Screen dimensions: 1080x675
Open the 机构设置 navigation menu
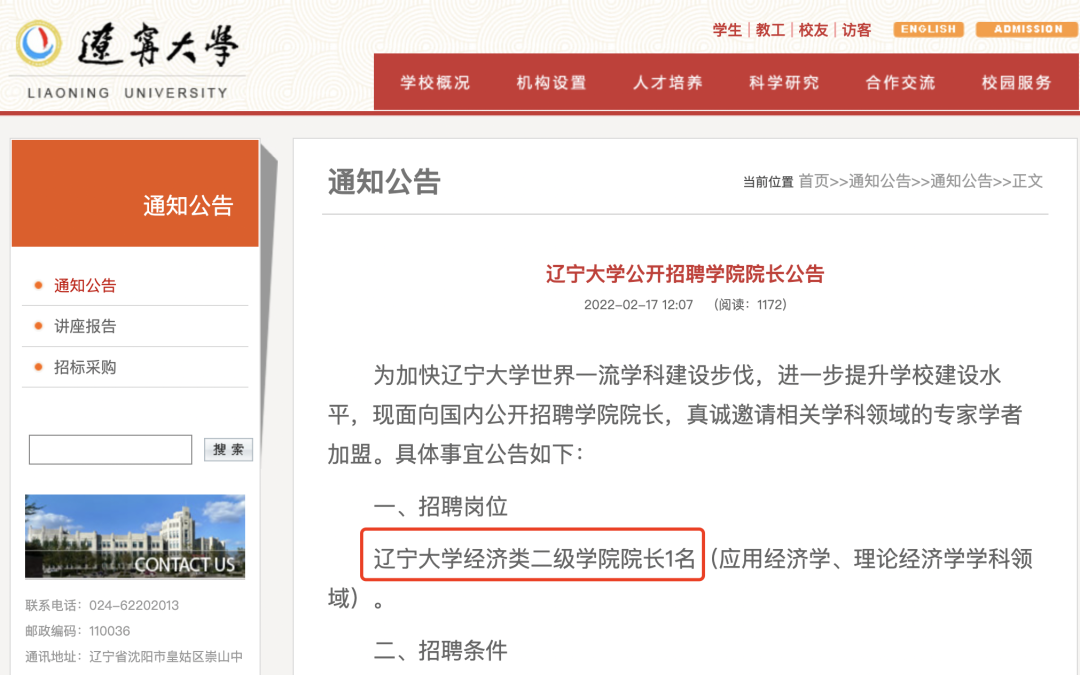(x=552, y=83)
